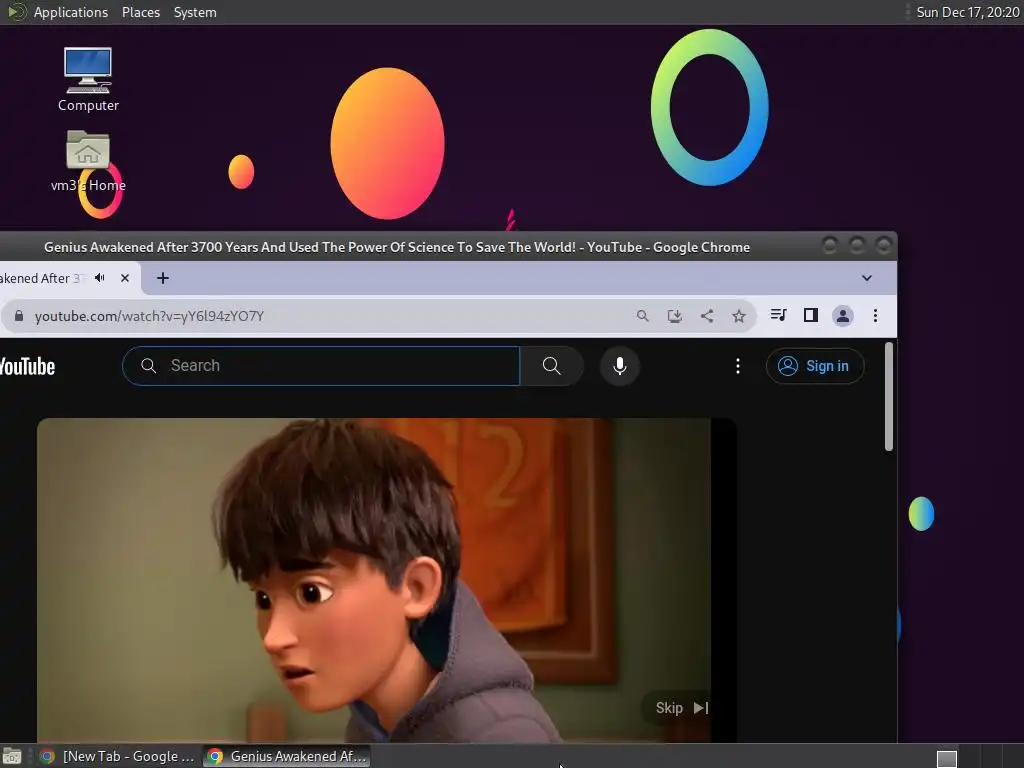Click the install app icon in address bar
The image size is (1024, 768).
tap(675, 316)
